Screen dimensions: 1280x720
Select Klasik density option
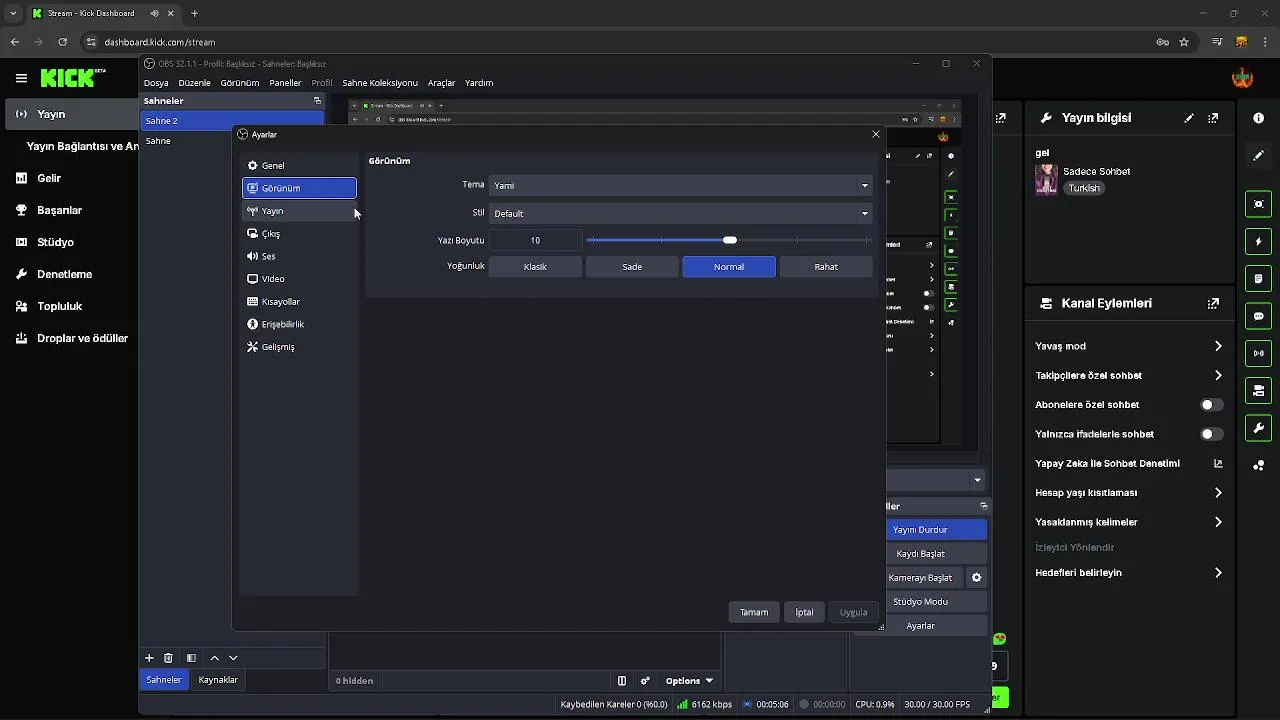535,267
